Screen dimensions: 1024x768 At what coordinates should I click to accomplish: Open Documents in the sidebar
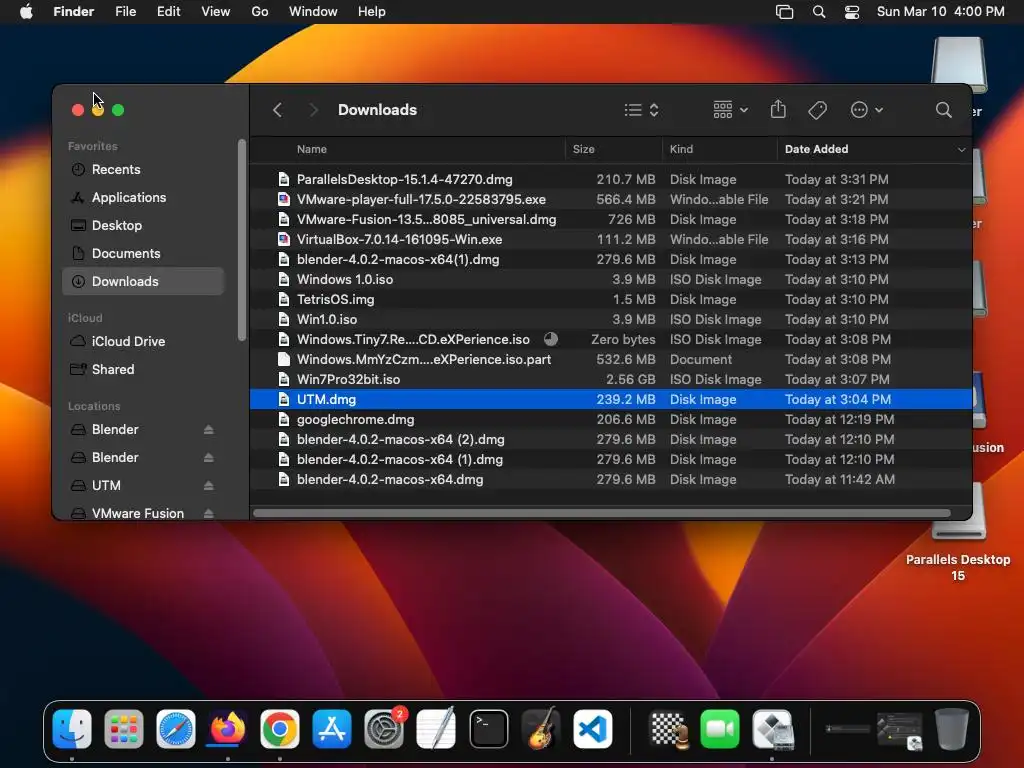coord(143,254)
